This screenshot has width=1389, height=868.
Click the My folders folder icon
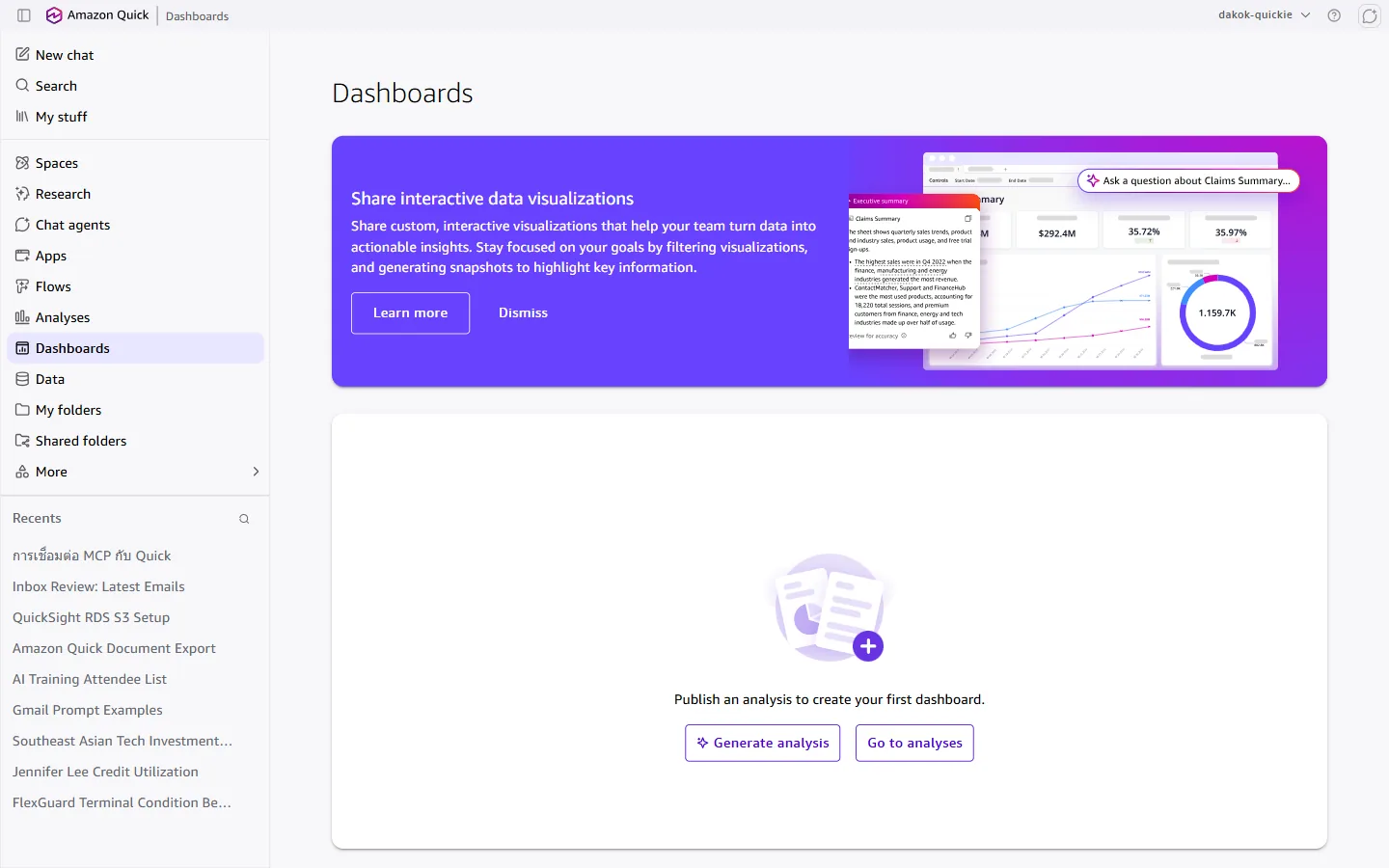[22, 410]
